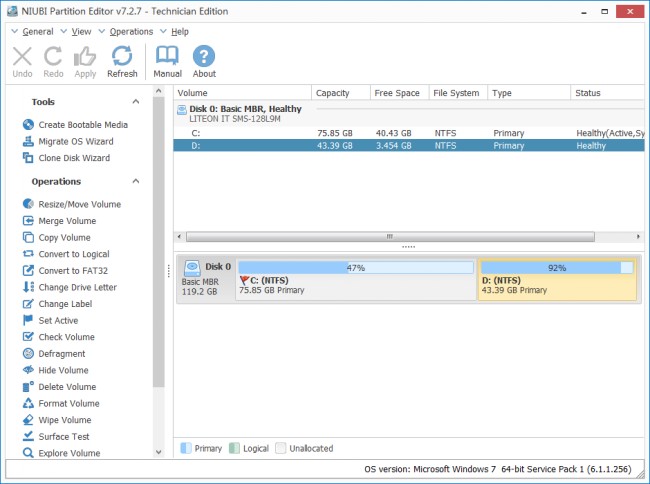The image size is (650, 484).
Task: Click the Hide Volume icon
Action: [28, 370]
